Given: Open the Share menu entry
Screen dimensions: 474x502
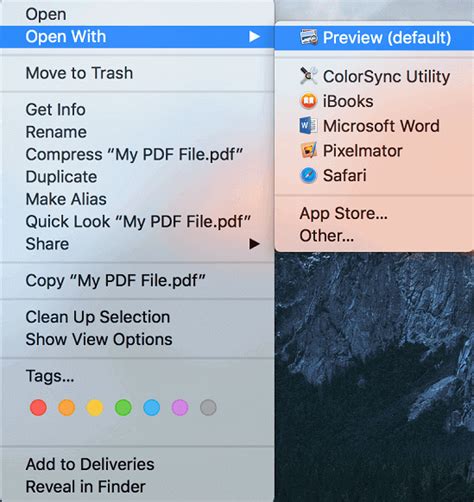Looking at the screenshot, I should 137,244.
